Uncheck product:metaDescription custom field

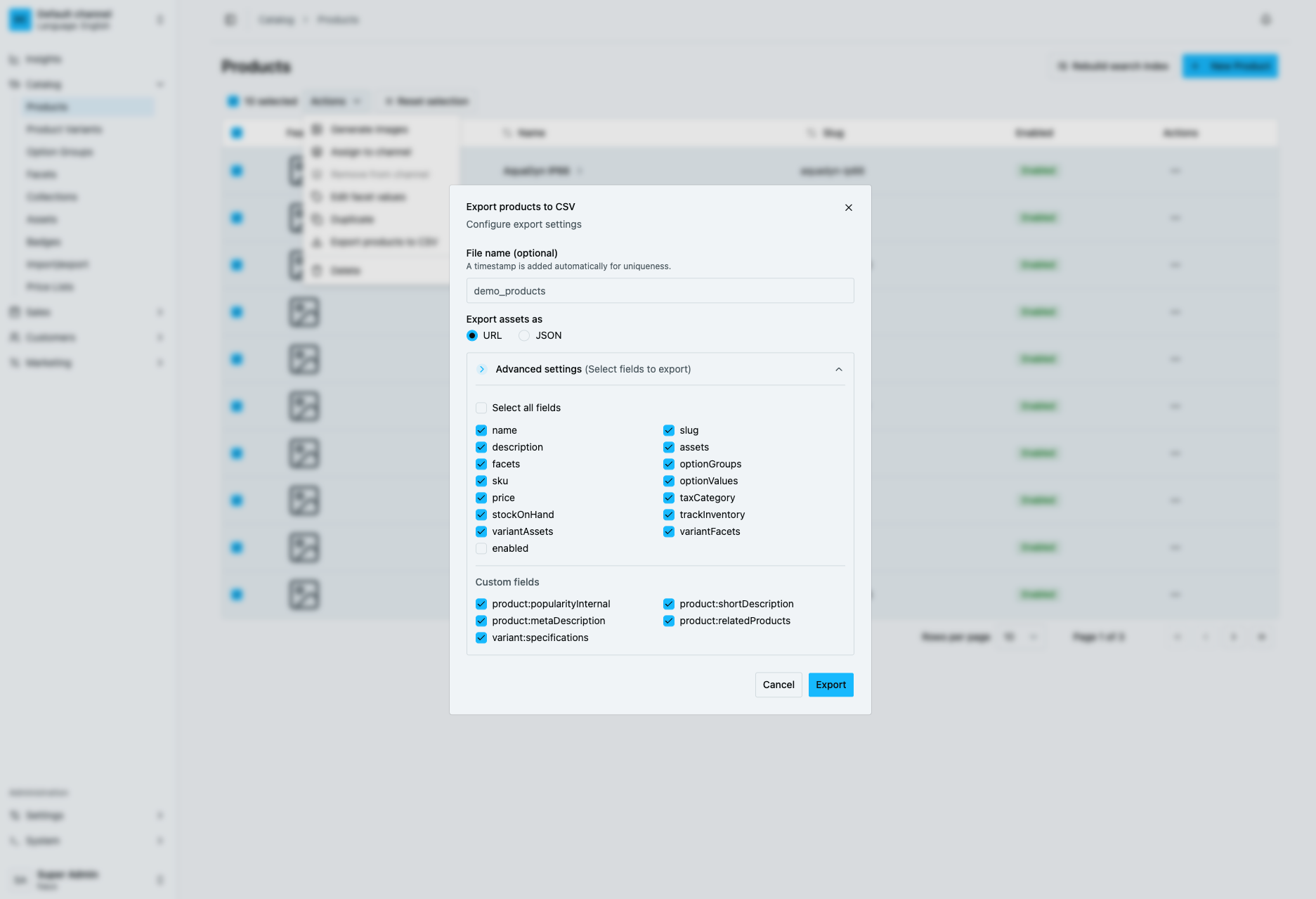click(481, 621)
